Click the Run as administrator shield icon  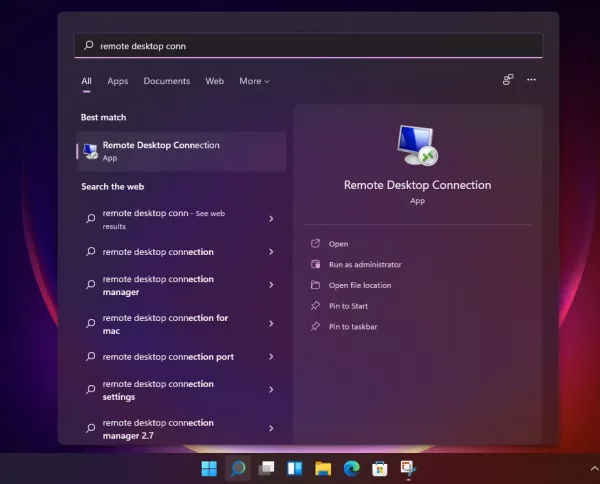pyautogui.click(x=315, y=264)
